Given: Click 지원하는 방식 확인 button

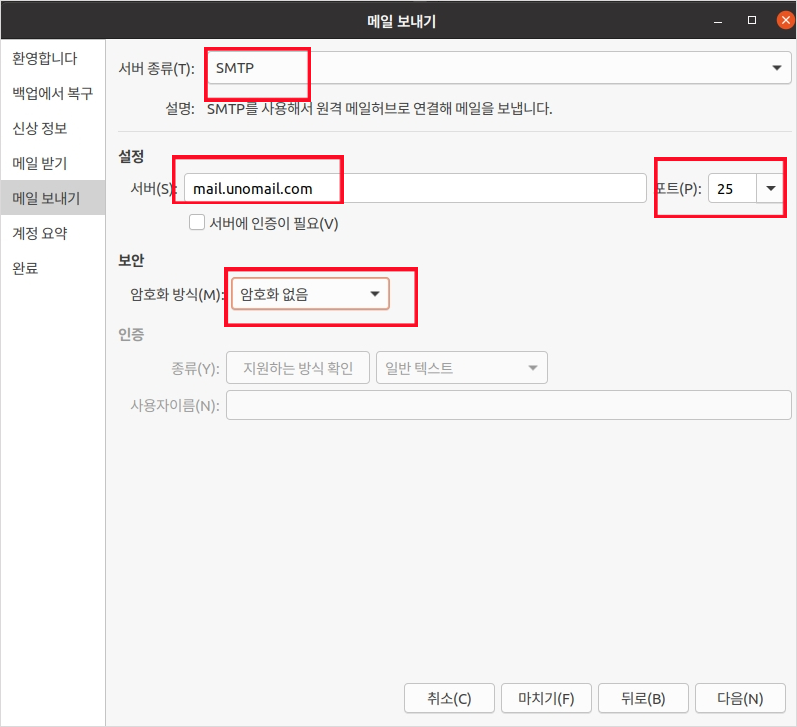Looking at the screenshot, I should coord(298,368).
